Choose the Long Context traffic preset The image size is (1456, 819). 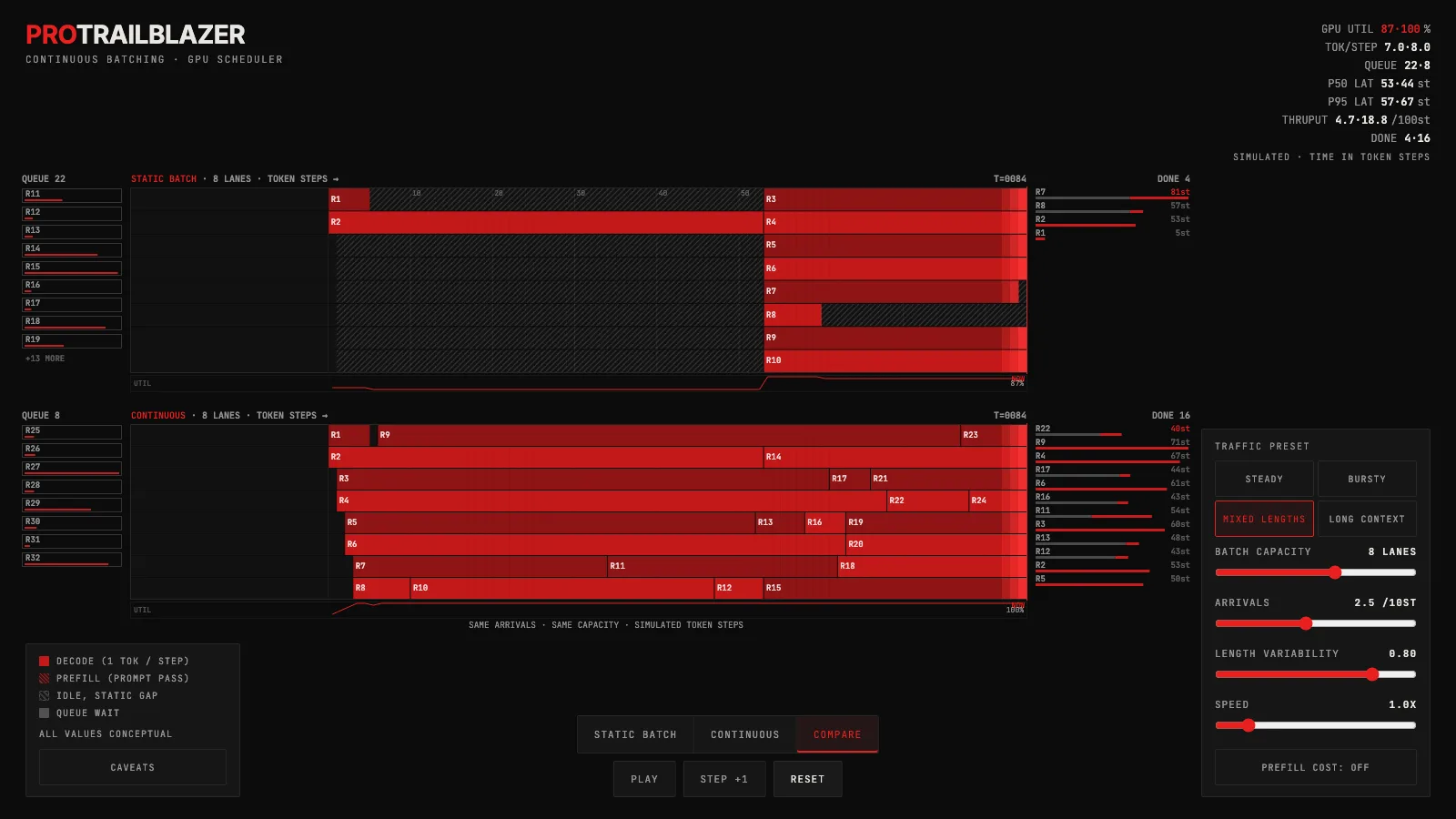pos(1367,519)
